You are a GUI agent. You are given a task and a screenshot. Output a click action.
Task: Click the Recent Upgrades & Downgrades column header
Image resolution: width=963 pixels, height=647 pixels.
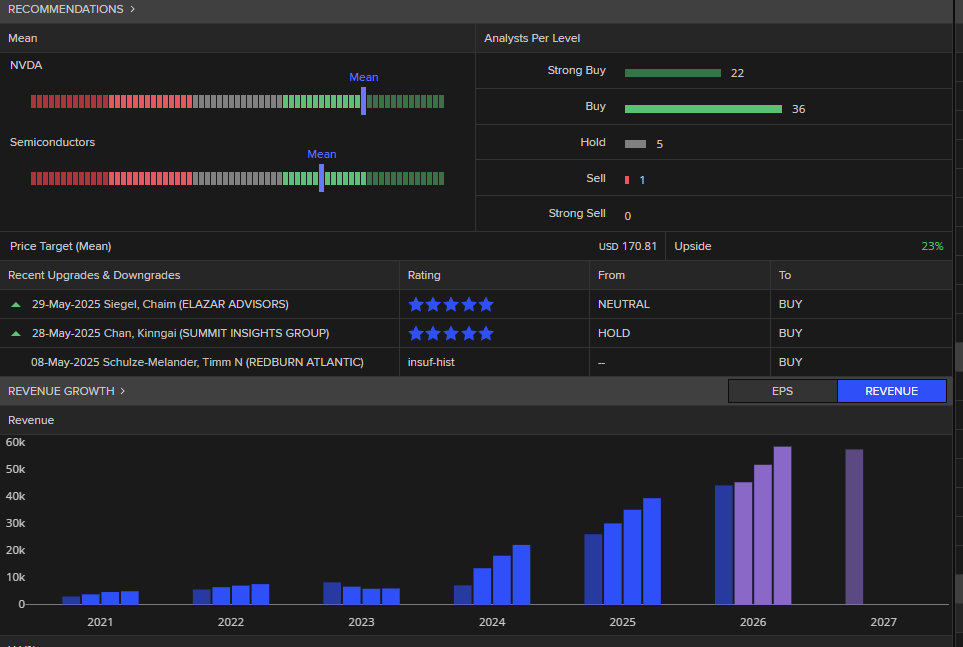click(x=94, y=275)
